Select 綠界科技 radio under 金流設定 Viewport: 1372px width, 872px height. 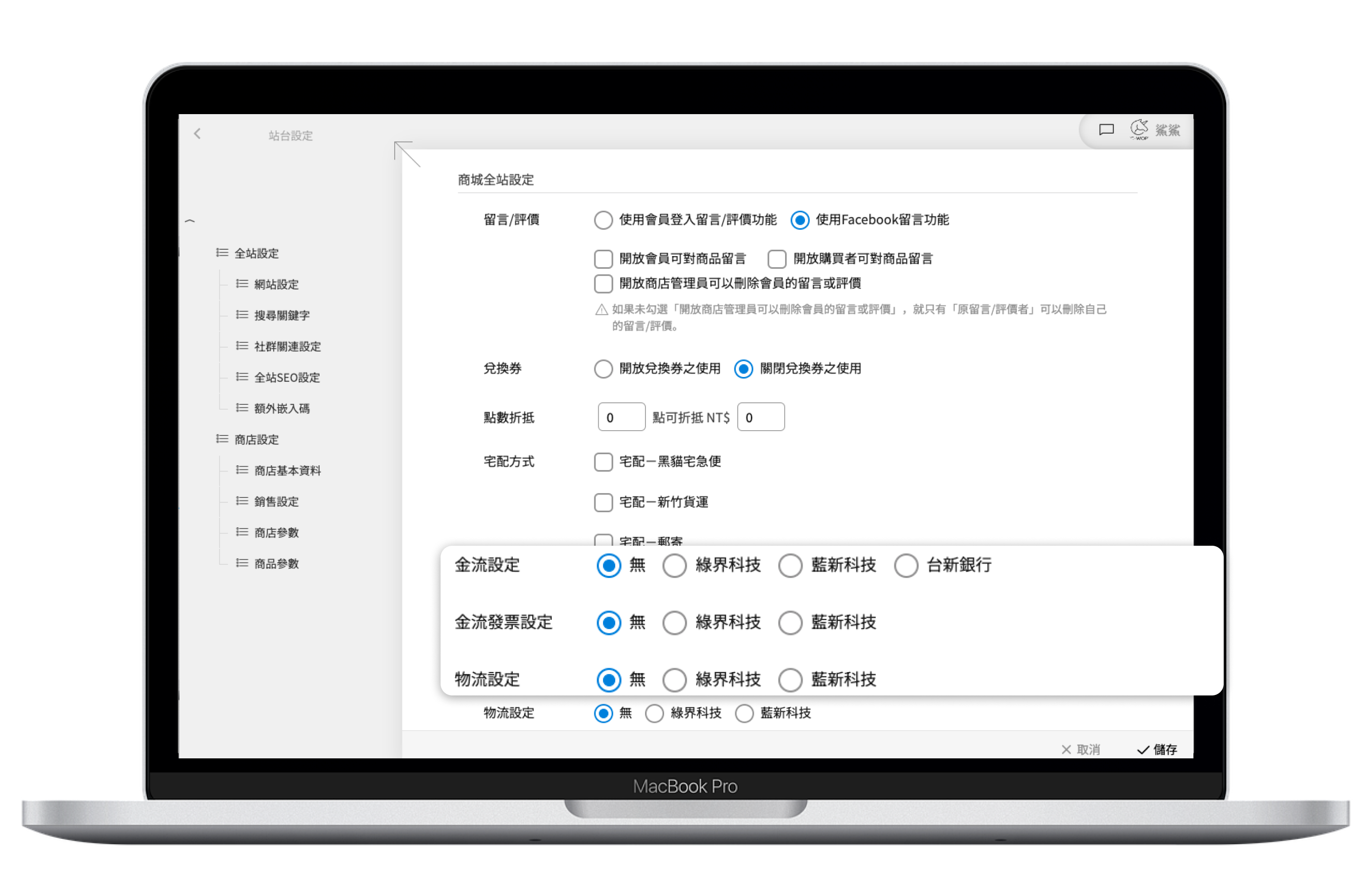[x=675, y=566]
